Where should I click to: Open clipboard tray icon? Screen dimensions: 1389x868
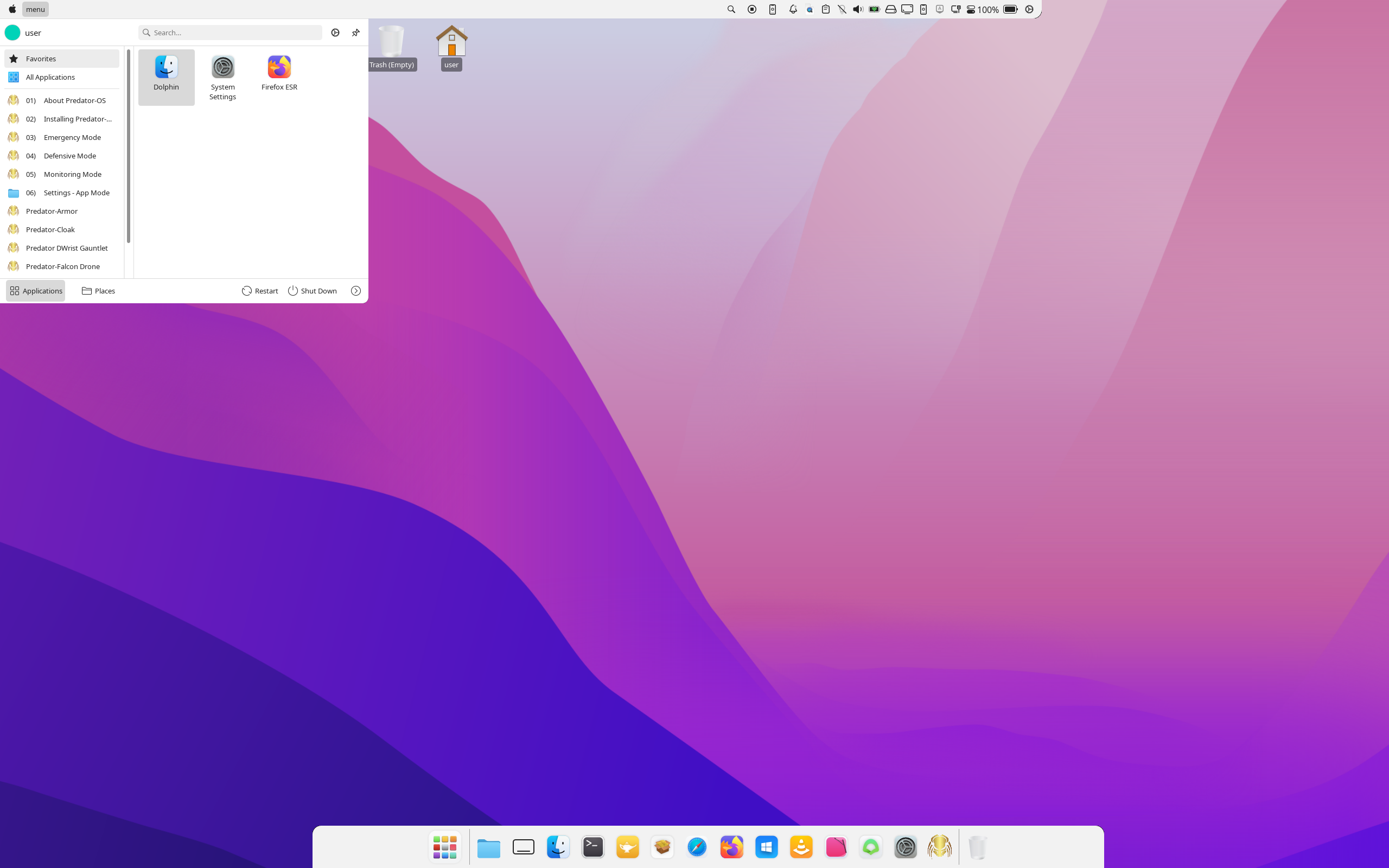[826, 9]
